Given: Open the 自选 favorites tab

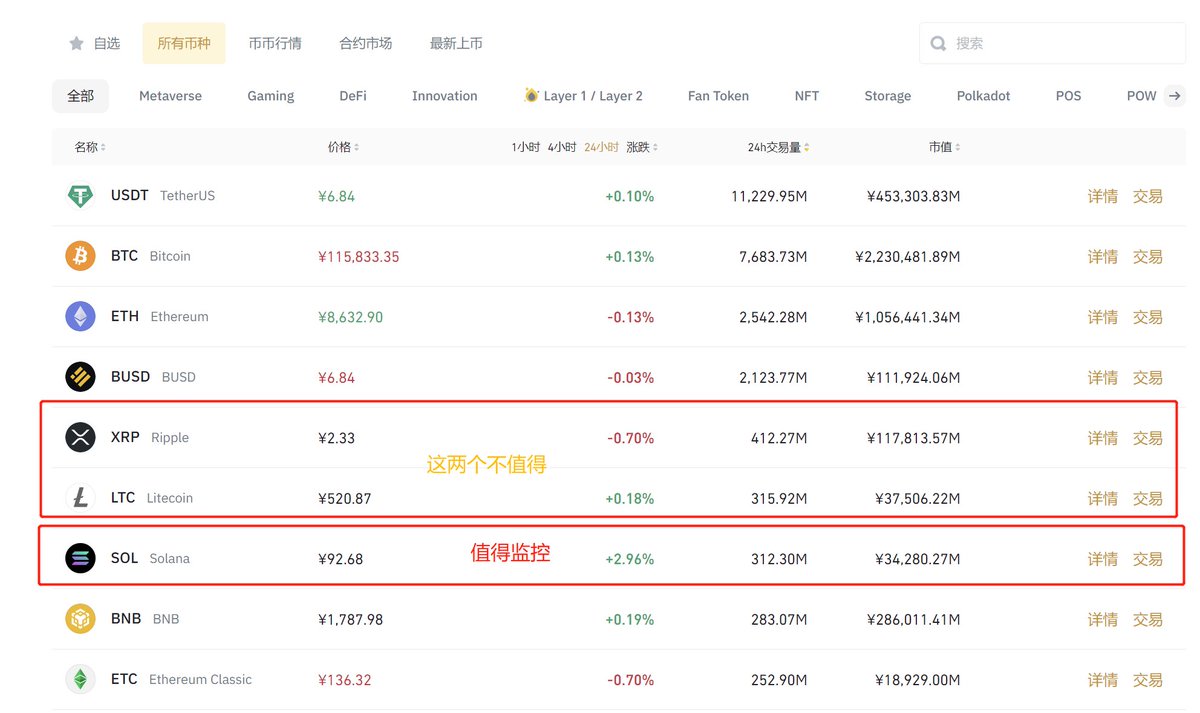Looking at the screenshot, I should 95,43.
